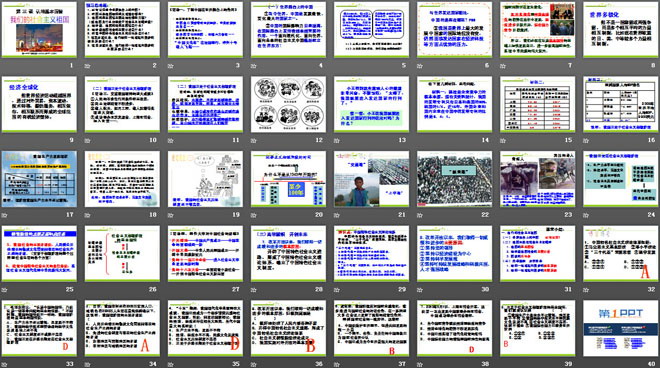Select slide 37 quiz thumbnail
The image size is (660, 368).
[x=372, y=328]
